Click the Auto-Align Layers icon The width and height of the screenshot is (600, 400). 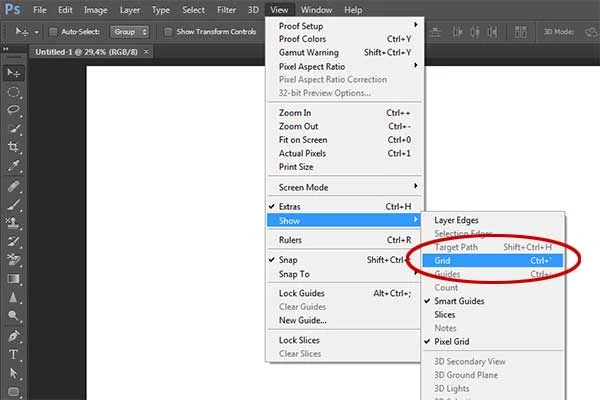coord(520,32)
